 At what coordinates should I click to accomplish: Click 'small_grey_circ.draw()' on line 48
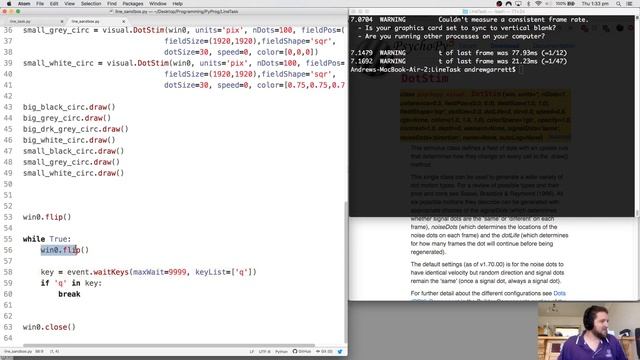[71, 162]
